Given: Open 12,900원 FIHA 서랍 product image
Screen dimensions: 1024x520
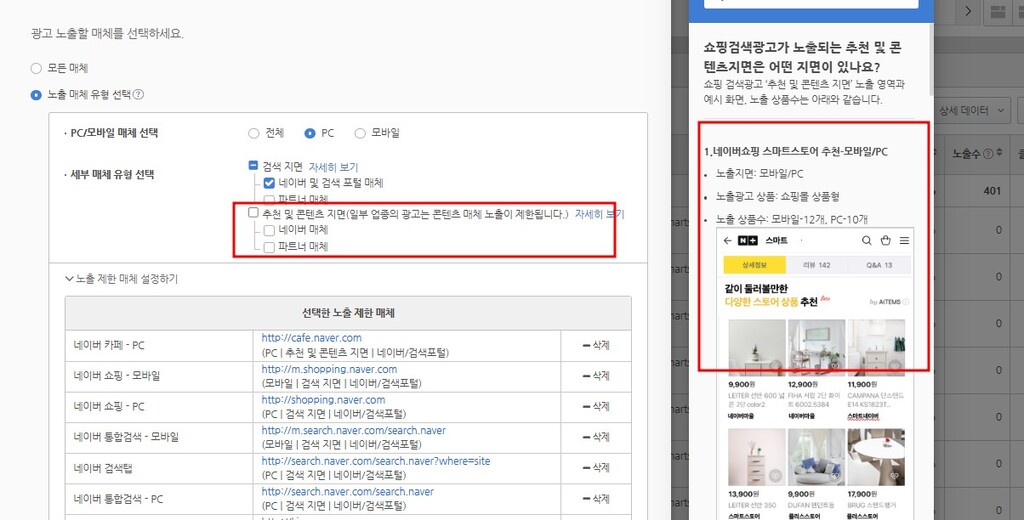Looking at the screenshot, I should click(816, 347).
